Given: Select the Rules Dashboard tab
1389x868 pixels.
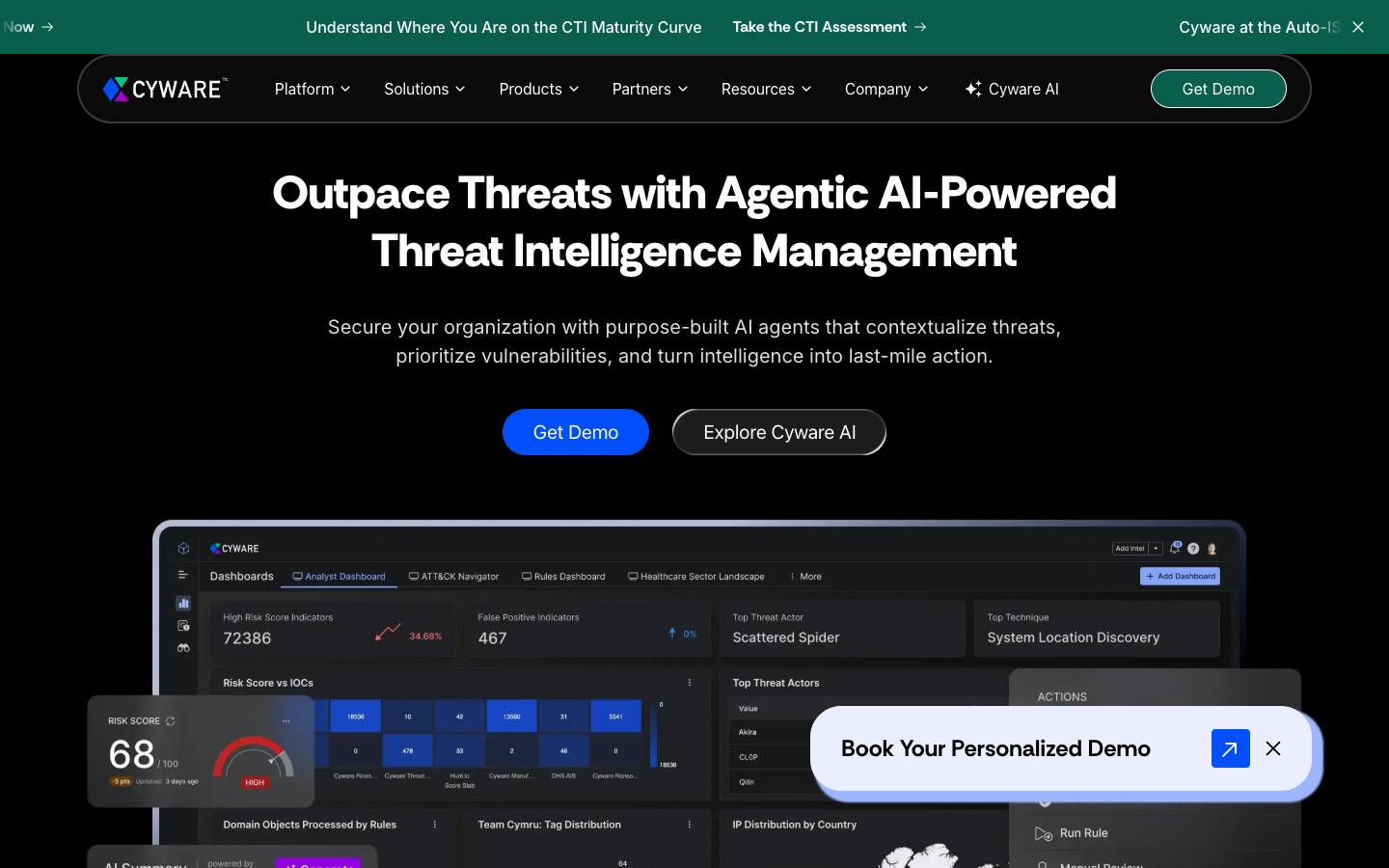Looking at the screenshot, I should tap(563, 577).
